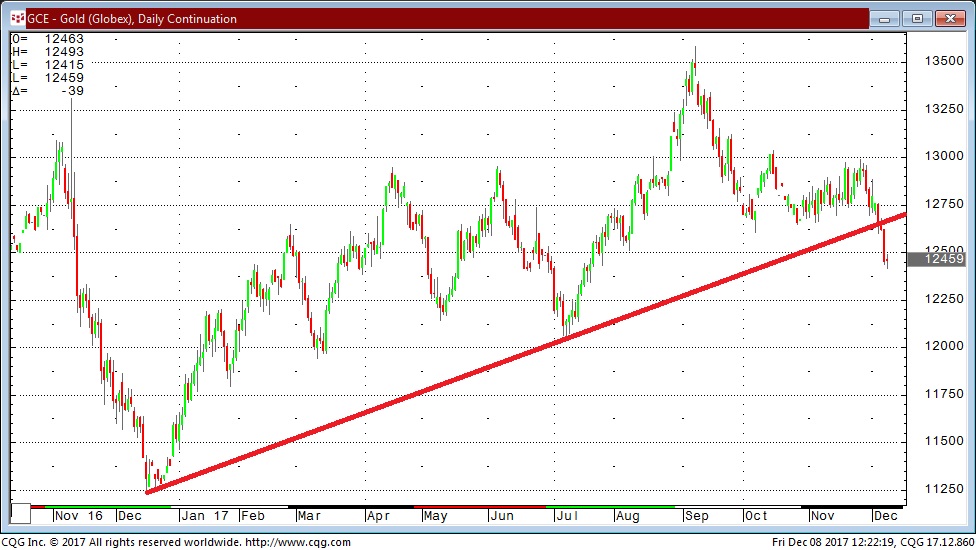The image size is (976, 550).
Task: Click the 13500 price axis label
Action: tap(944, 61)
